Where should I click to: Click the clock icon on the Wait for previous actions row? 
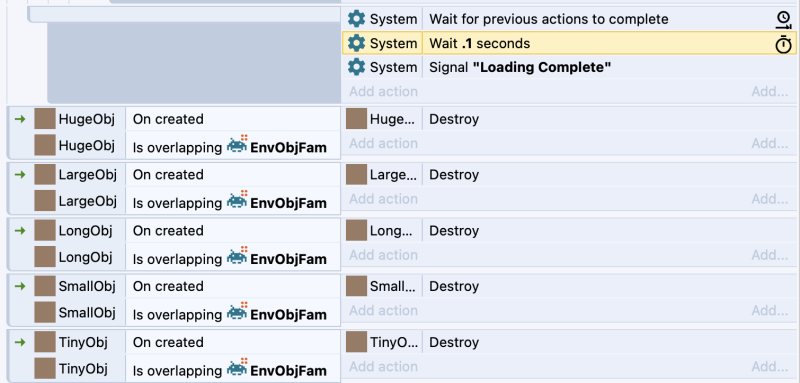(x=783, y=19)
